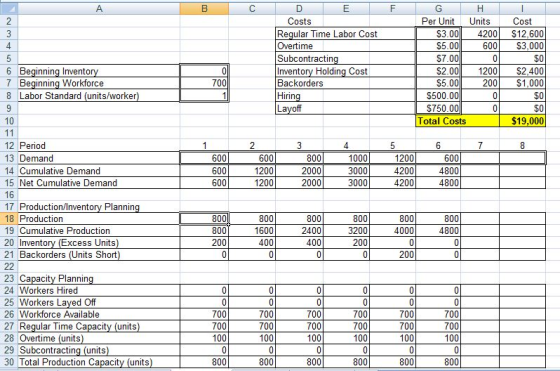Click the $19,000 total cost cell
The width and height of the screenshot is (560, 371).
point(522,121)
